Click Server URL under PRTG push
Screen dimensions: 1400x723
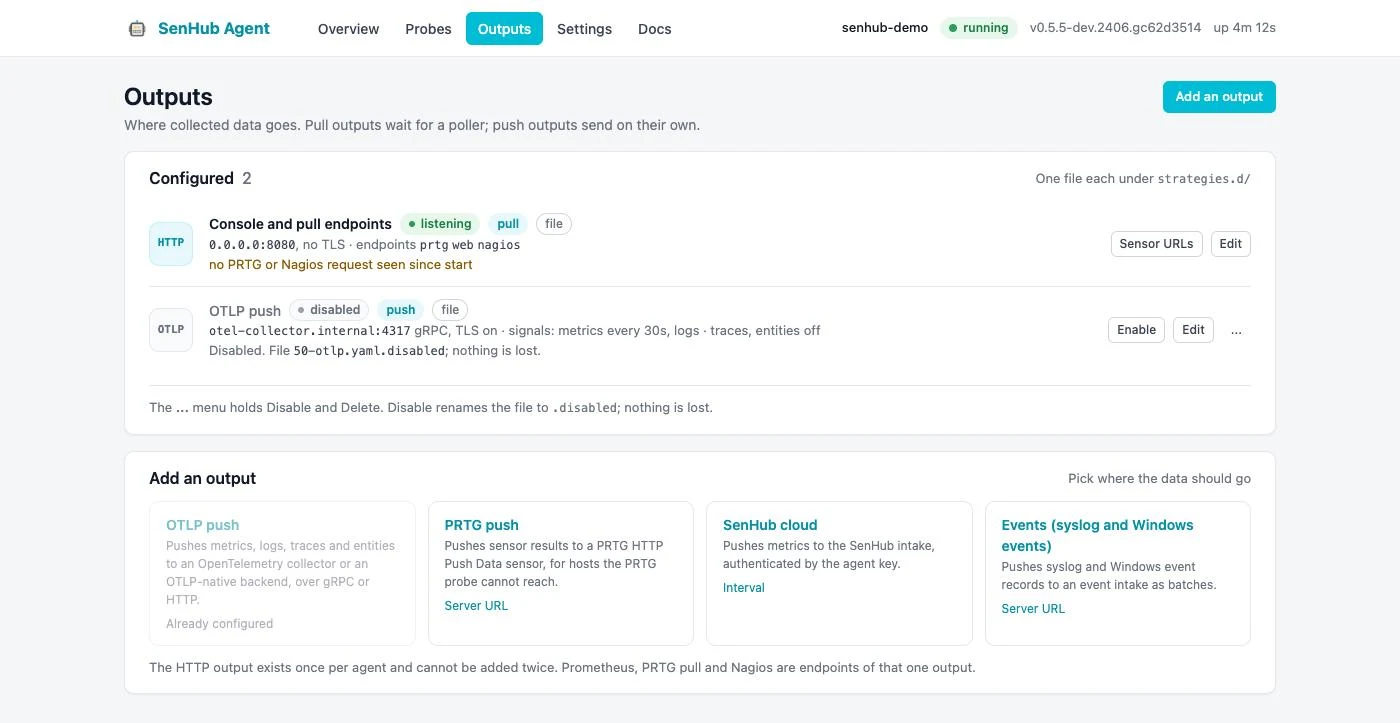coord(476,606)
